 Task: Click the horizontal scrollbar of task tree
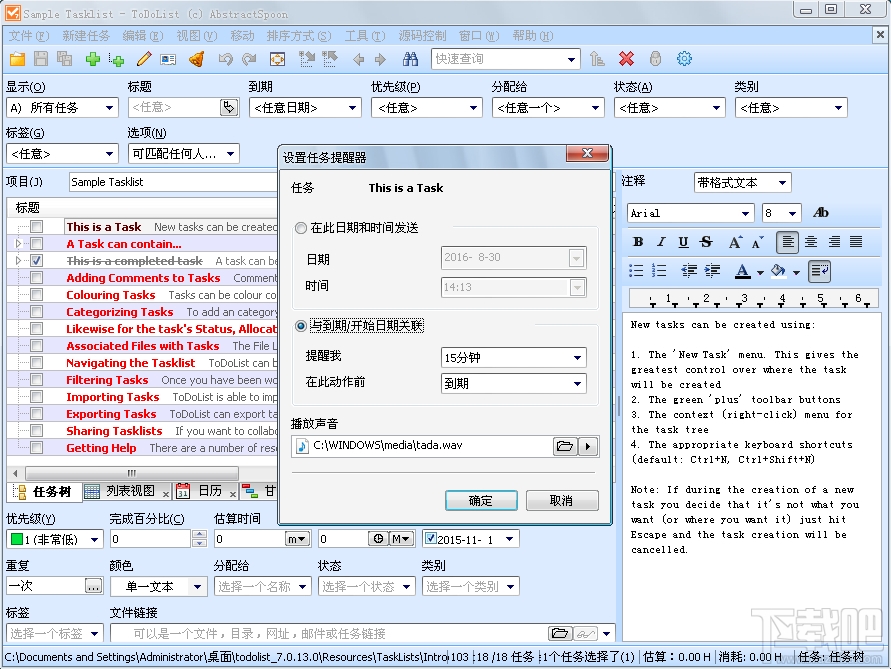pyautogui.click(x=132, y=473)
